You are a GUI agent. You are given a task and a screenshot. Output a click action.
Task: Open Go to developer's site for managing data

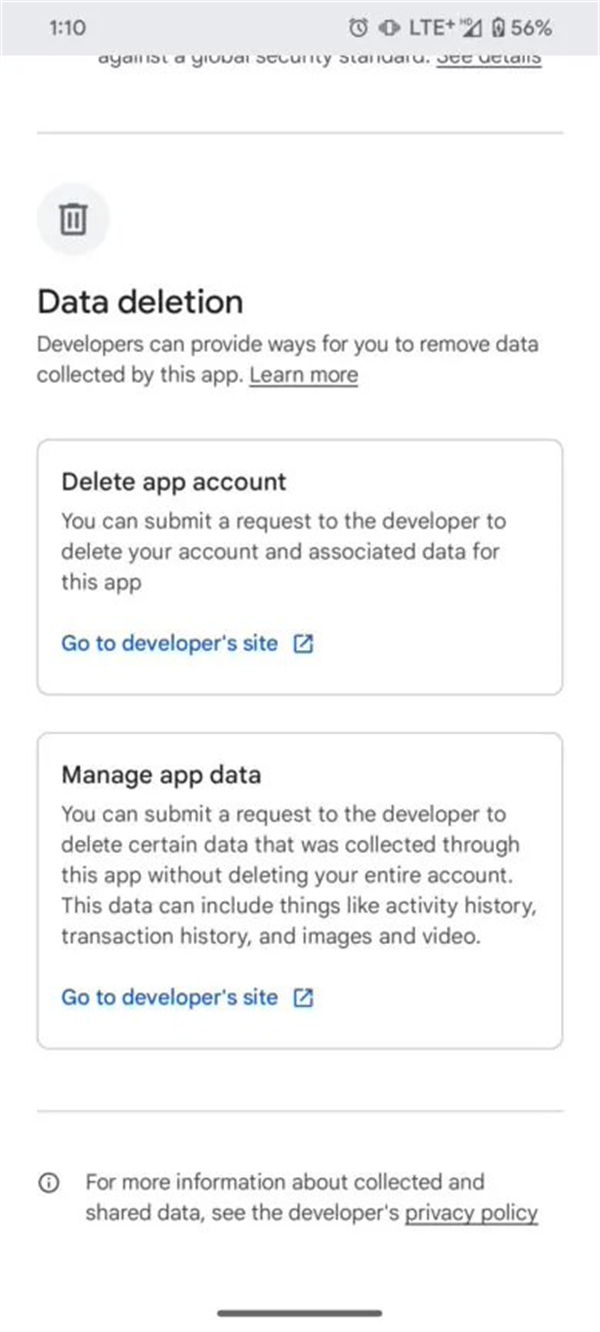[x=170, y=997]
